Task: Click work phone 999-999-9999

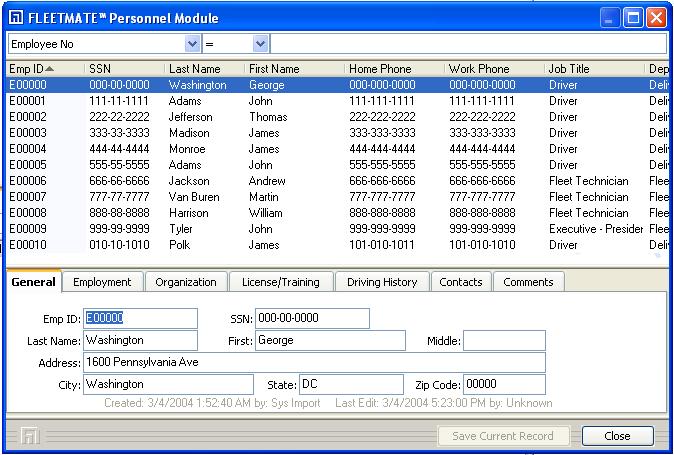Action: [482, 229]
